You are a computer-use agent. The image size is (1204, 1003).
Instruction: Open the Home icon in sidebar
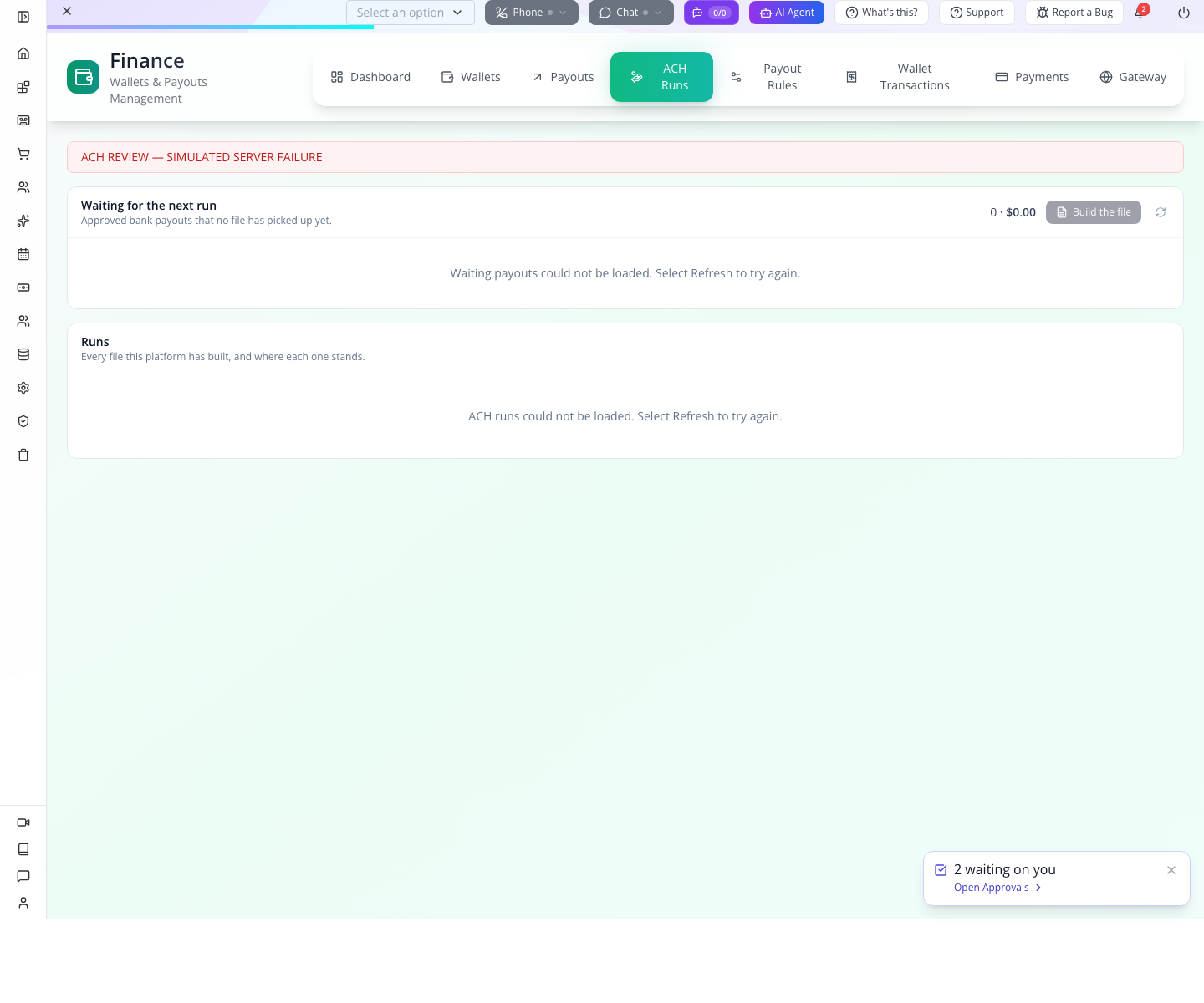pyautogui.click(x=23, y=53)
